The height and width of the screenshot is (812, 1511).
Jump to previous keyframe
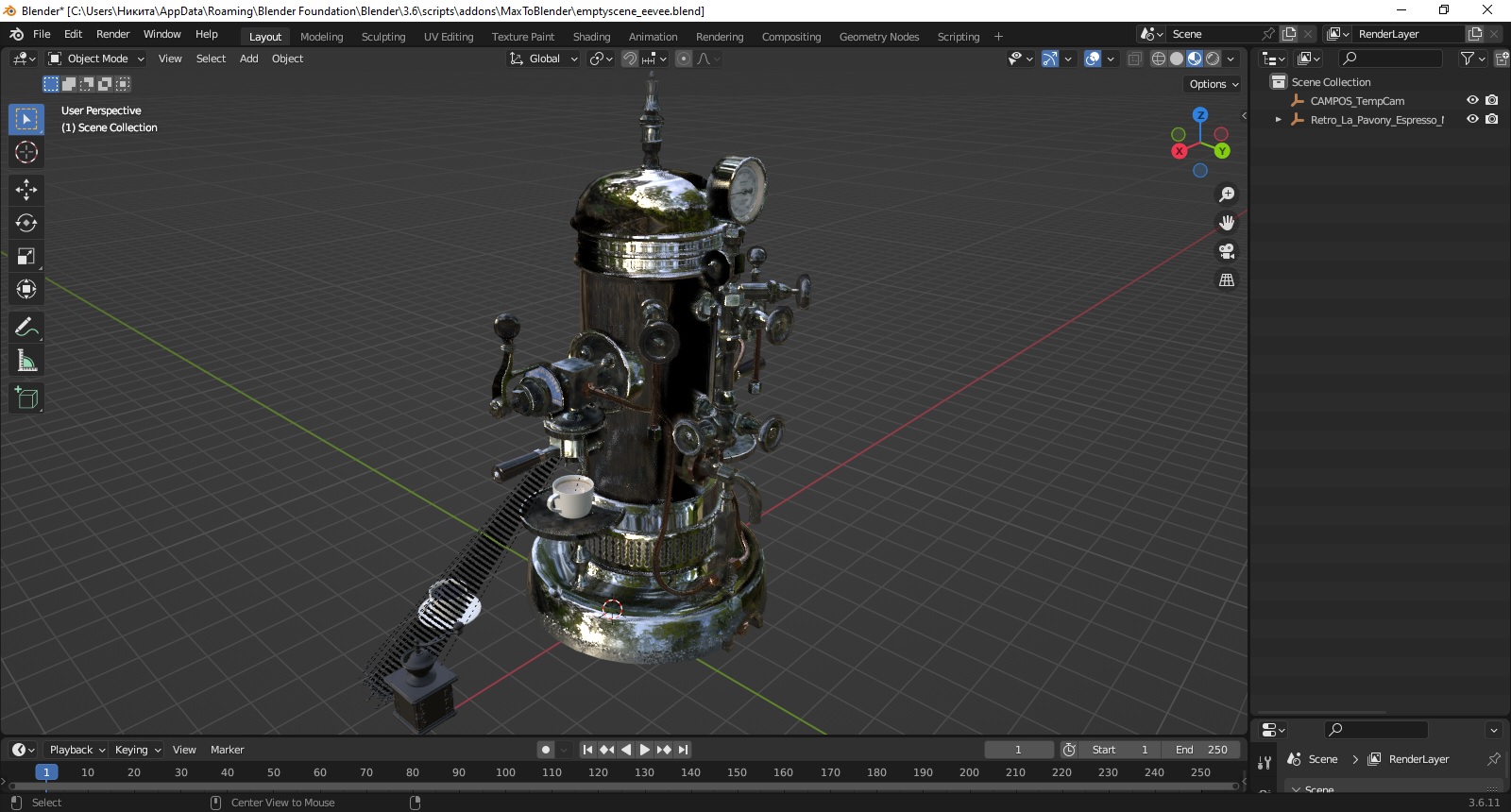607,750
